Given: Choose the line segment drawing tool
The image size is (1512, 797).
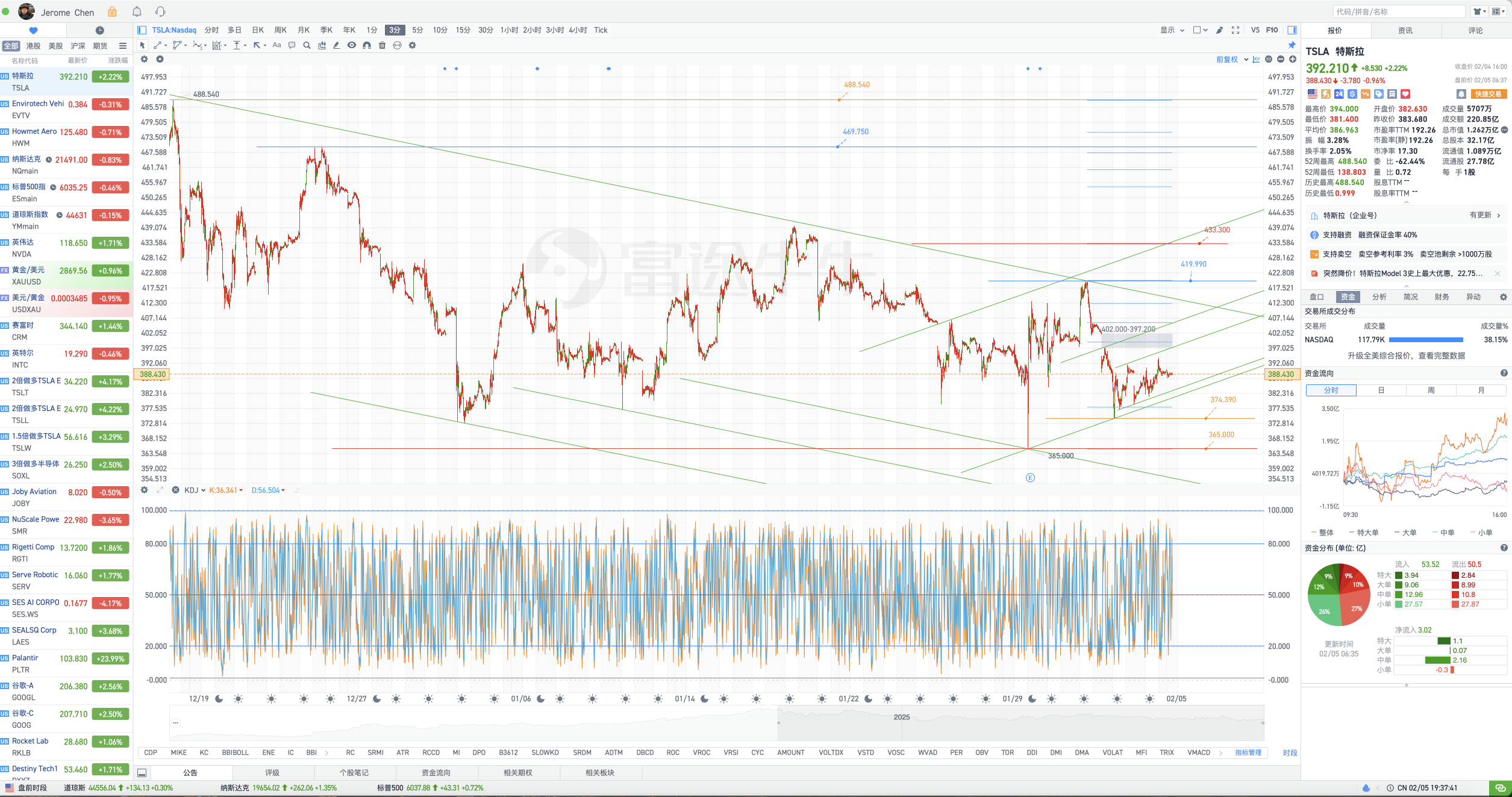Looking at the screenshot, I should [158, 45].
